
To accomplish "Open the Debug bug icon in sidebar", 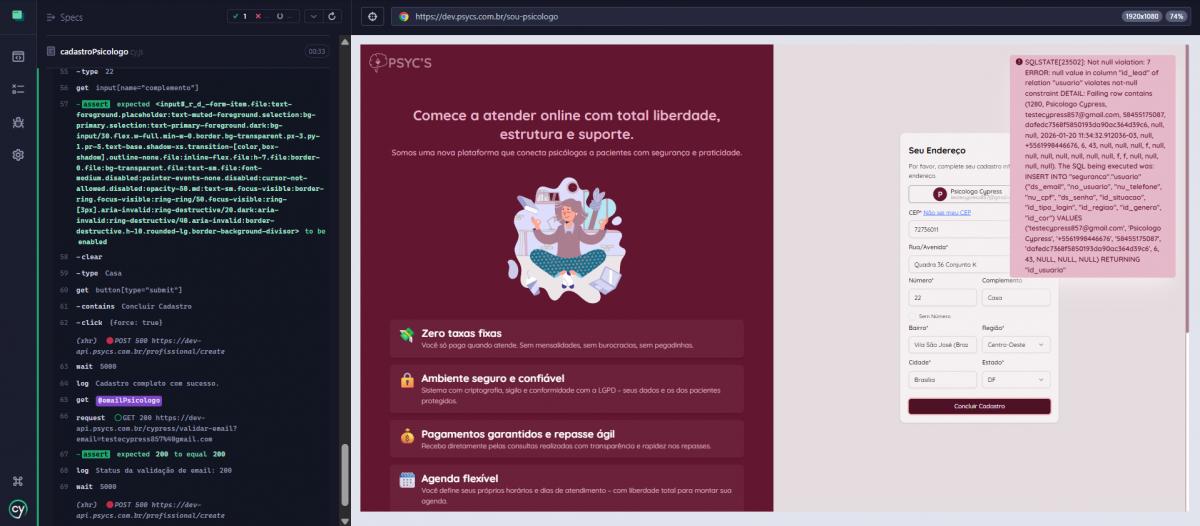I will pyautogui.click(x=18, y=122).
